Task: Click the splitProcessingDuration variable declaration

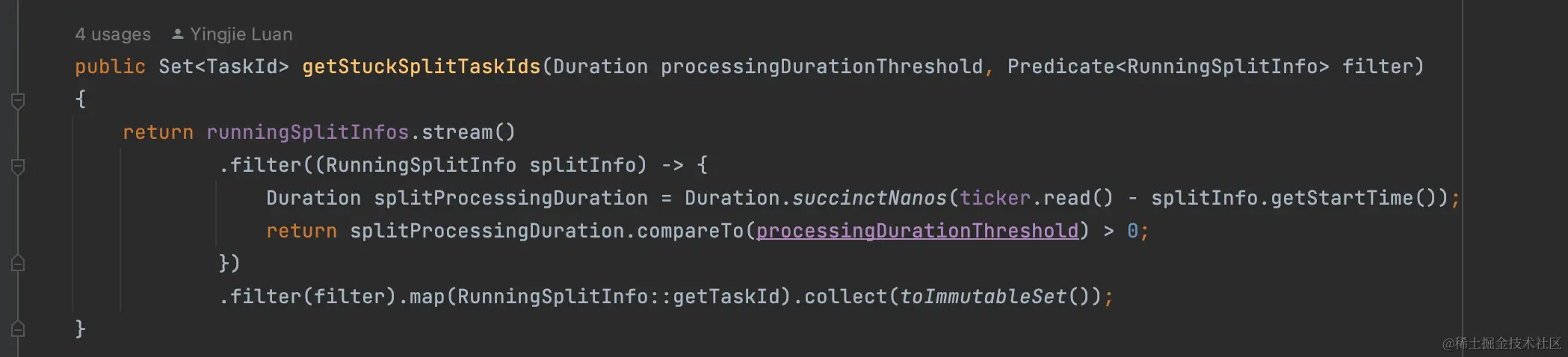Action: [x=510, y=198]
